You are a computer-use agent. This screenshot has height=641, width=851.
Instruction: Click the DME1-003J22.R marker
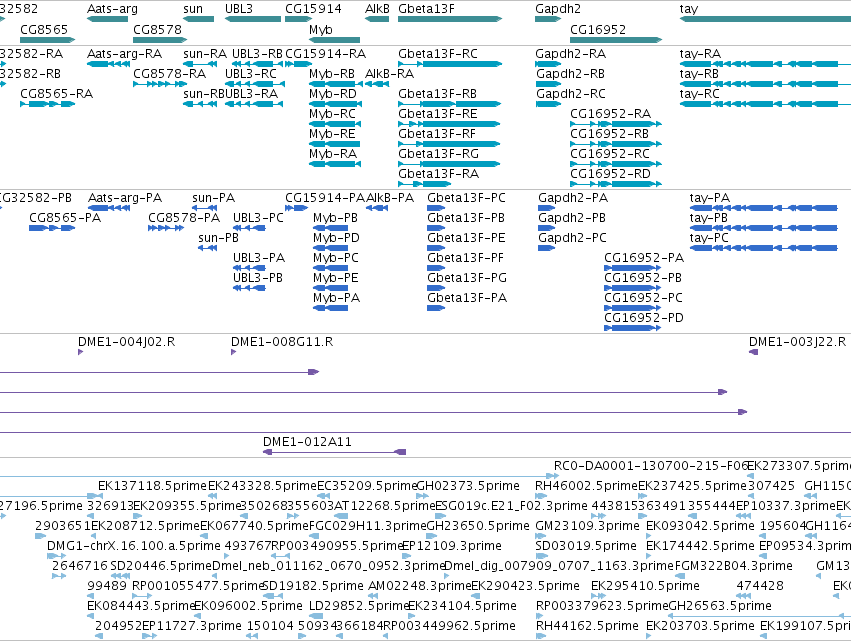(x=753, y=352)
